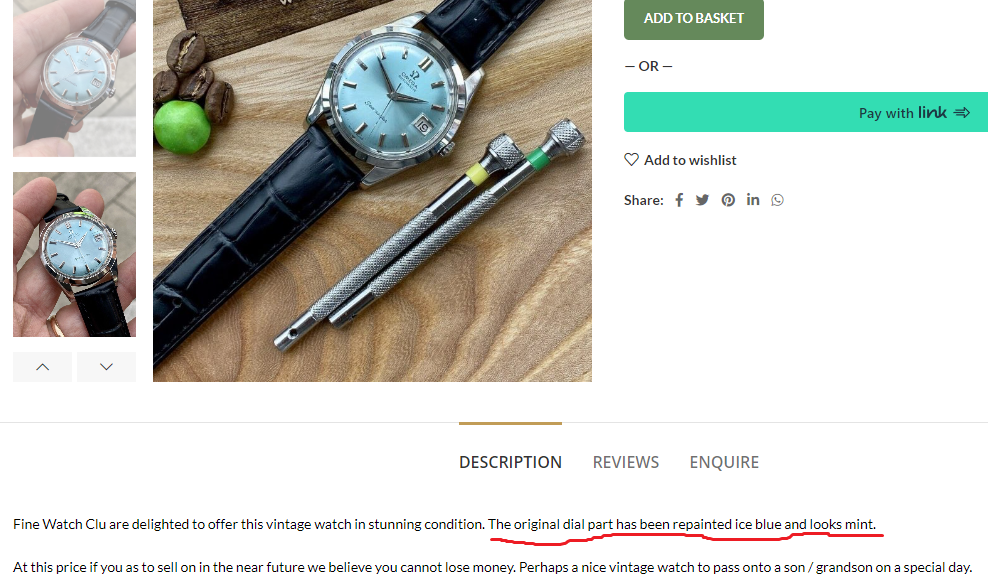Pin the watch to Pinterest
The image size is (988, 586).
coord(728,200)
